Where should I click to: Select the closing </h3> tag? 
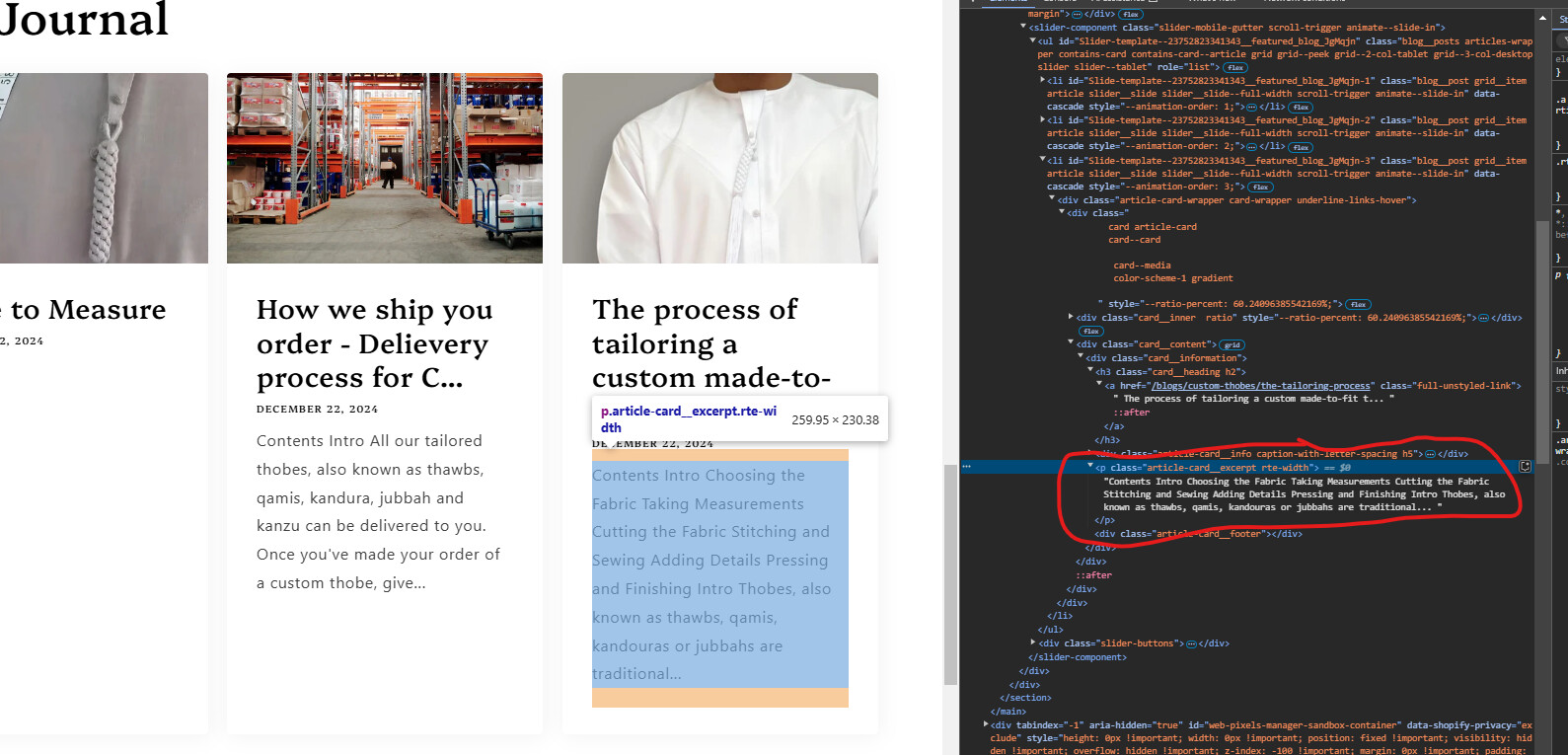(1107, 440)
